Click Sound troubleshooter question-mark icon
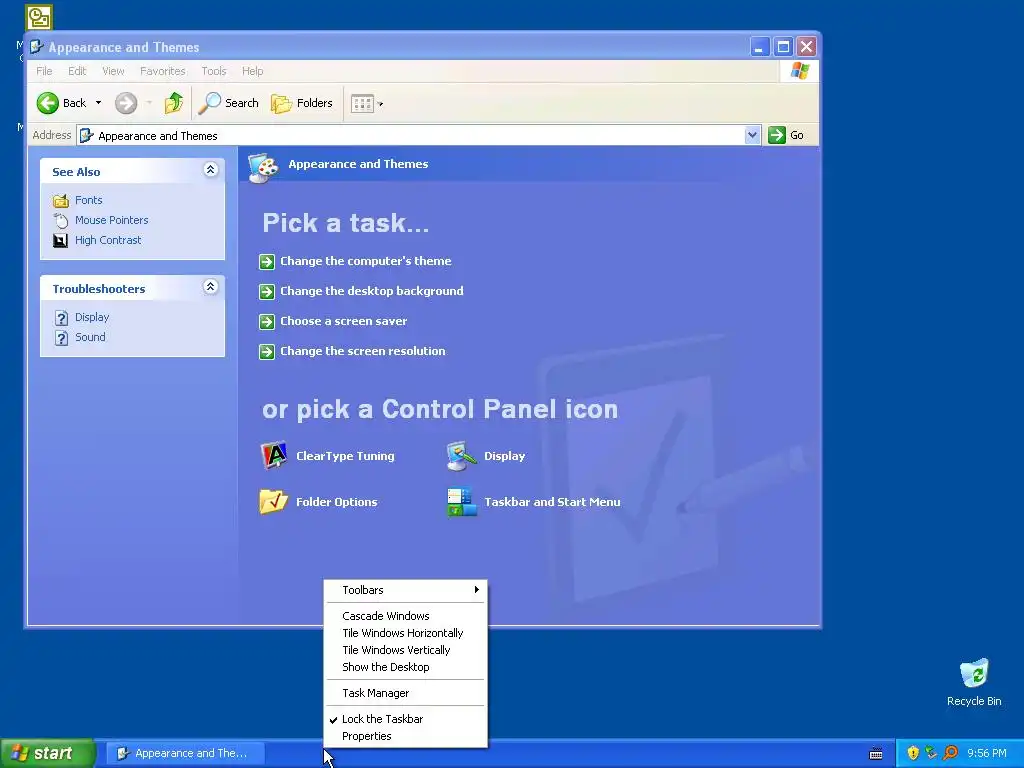 [61, 338]
